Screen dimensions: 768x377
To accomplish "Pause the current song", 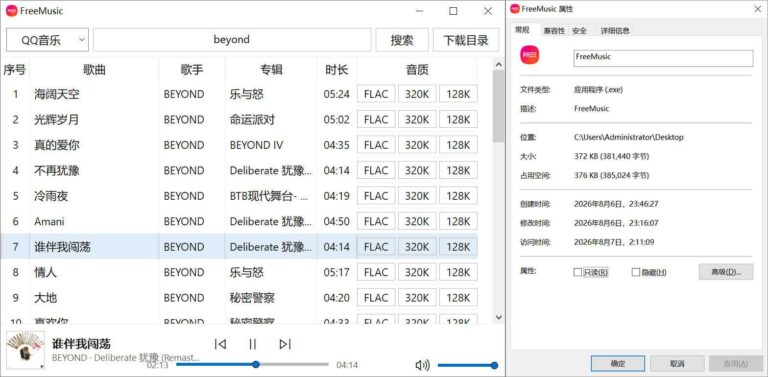I will point(253,344).
